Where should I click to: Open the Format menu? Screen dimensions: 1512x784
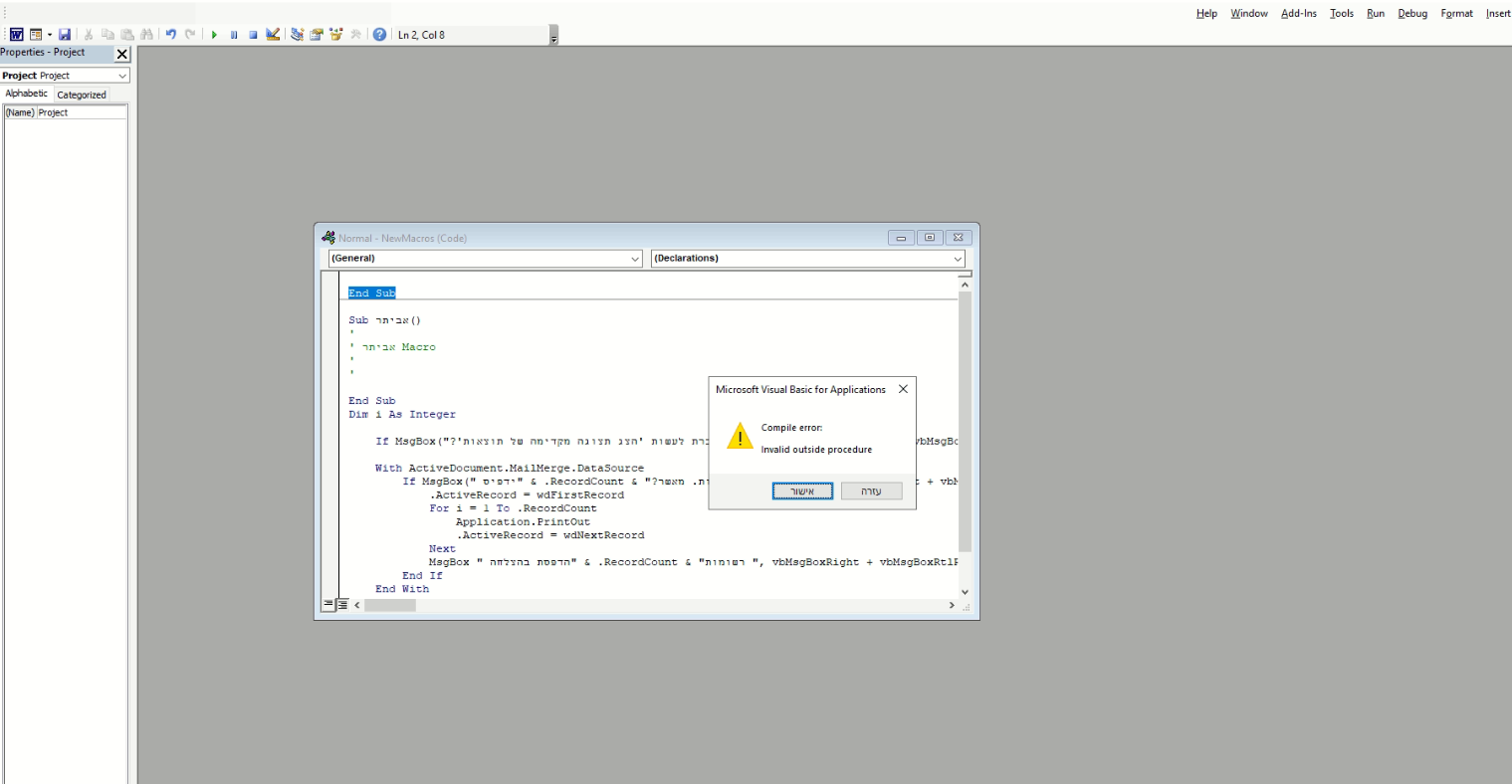pos(1456,13)
